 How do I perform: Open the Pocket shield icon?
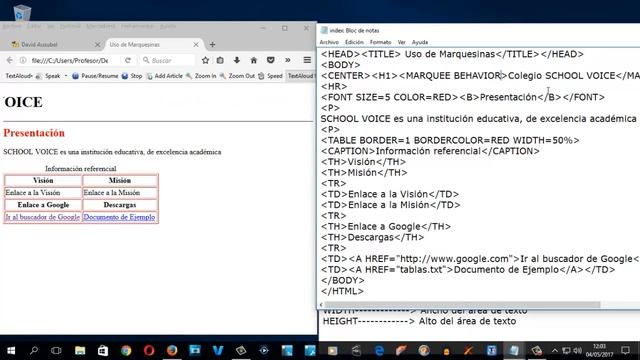270,60
